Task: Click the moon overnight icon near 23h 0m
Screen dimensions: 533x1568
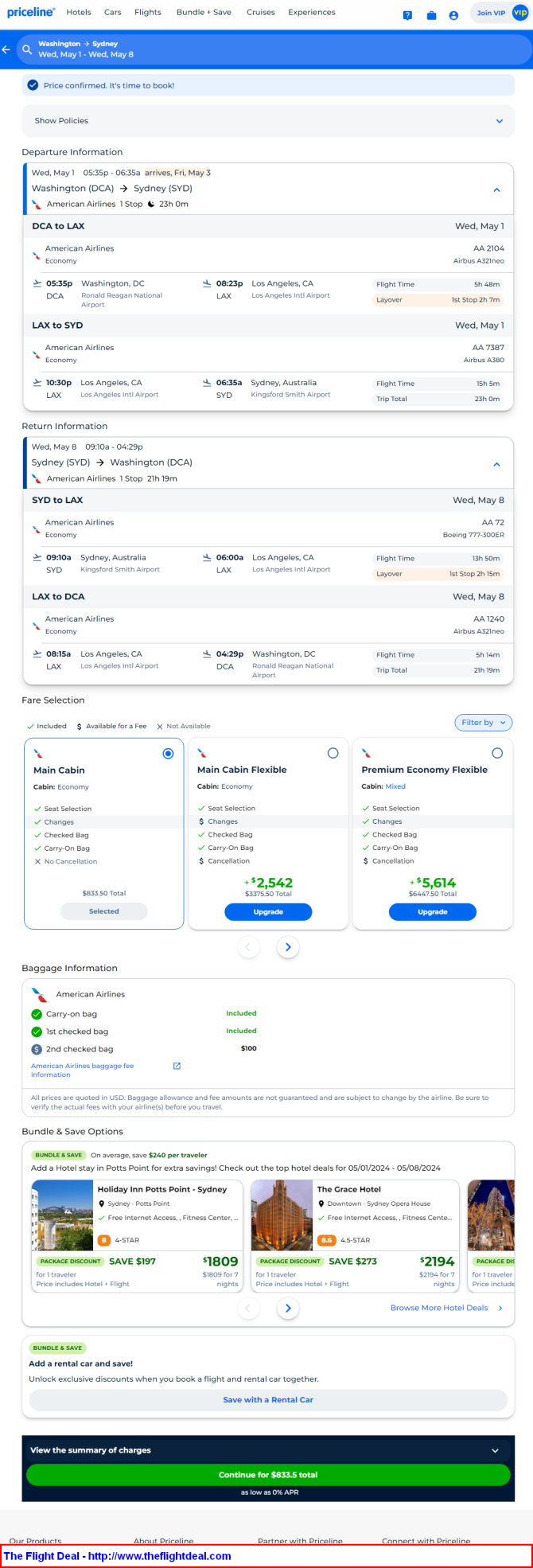Action: pyautogui.click(x=151, y=204)
